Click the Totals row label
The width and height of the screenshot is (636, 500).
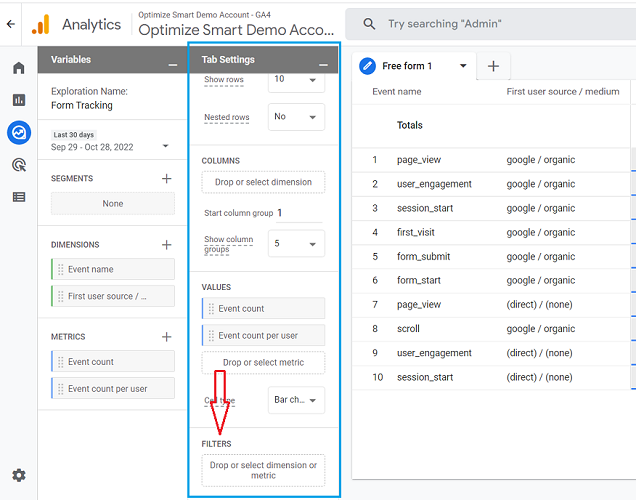410,125
